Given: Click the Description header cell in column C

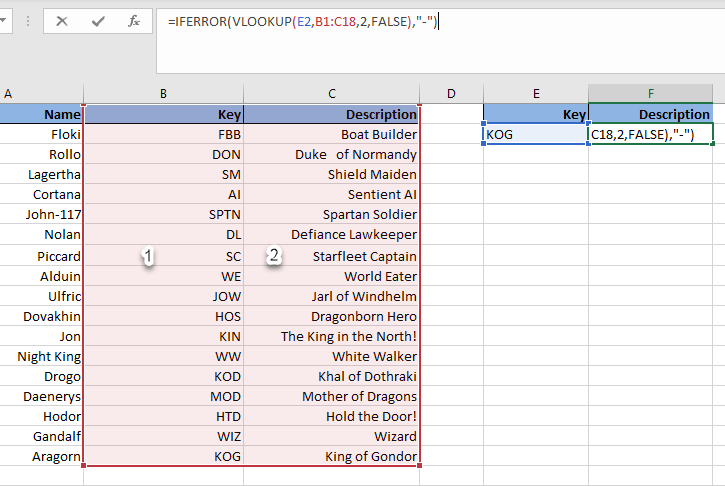Looking at the screenshot, I should point(331,114).
